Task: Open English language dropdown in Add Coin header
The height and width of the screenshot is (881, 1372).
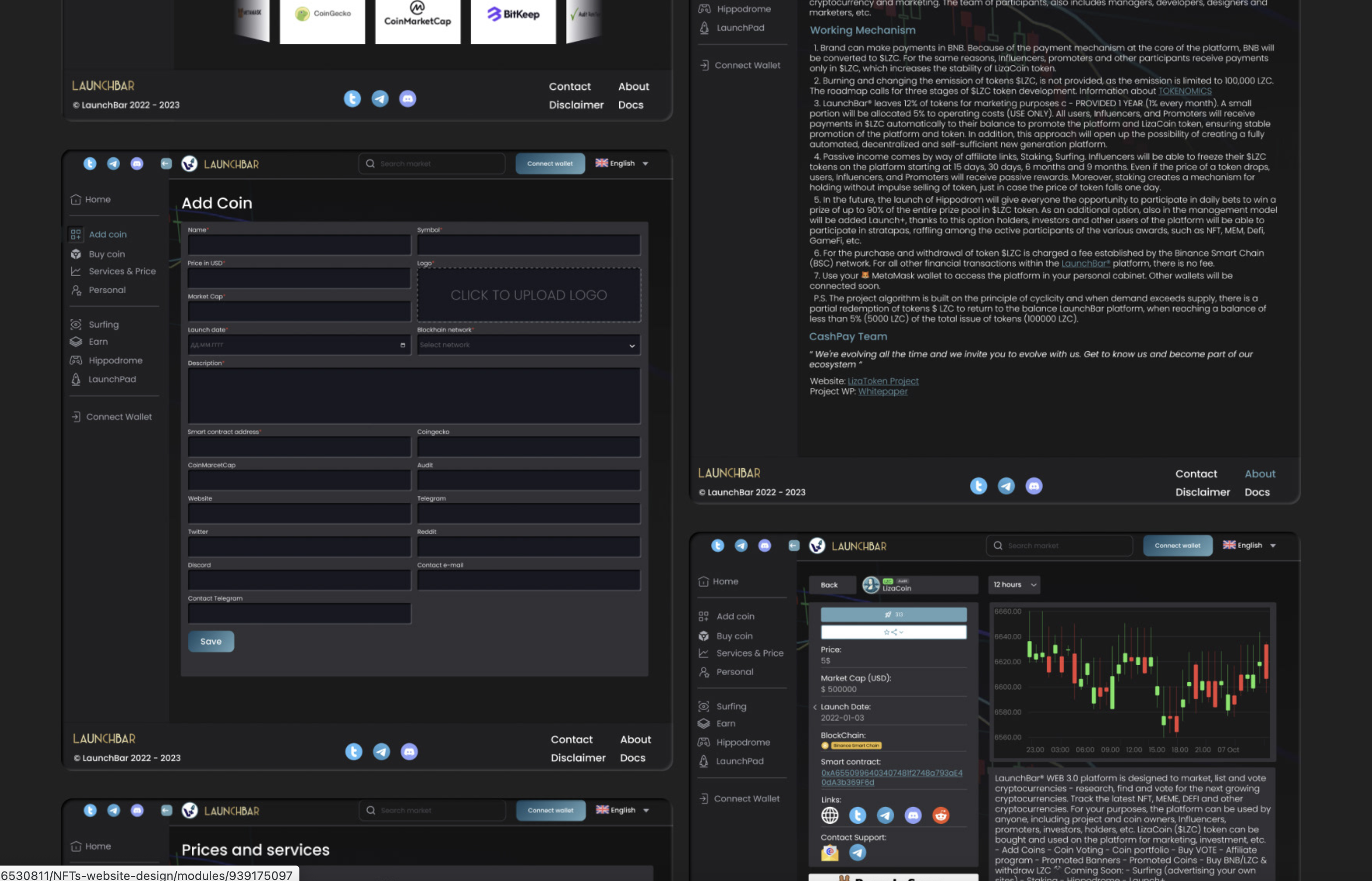Action: pyautogui.click(x=622, y=163)
